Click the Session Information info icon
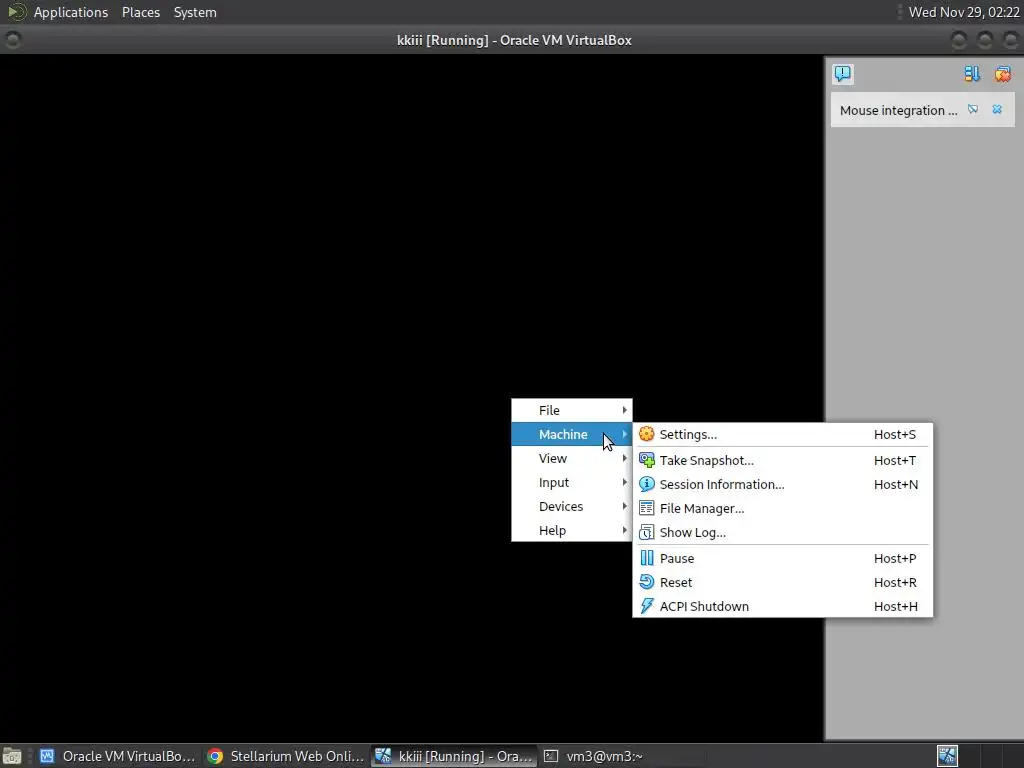The width and height of the screenshot is (1024, 768). 647,484
